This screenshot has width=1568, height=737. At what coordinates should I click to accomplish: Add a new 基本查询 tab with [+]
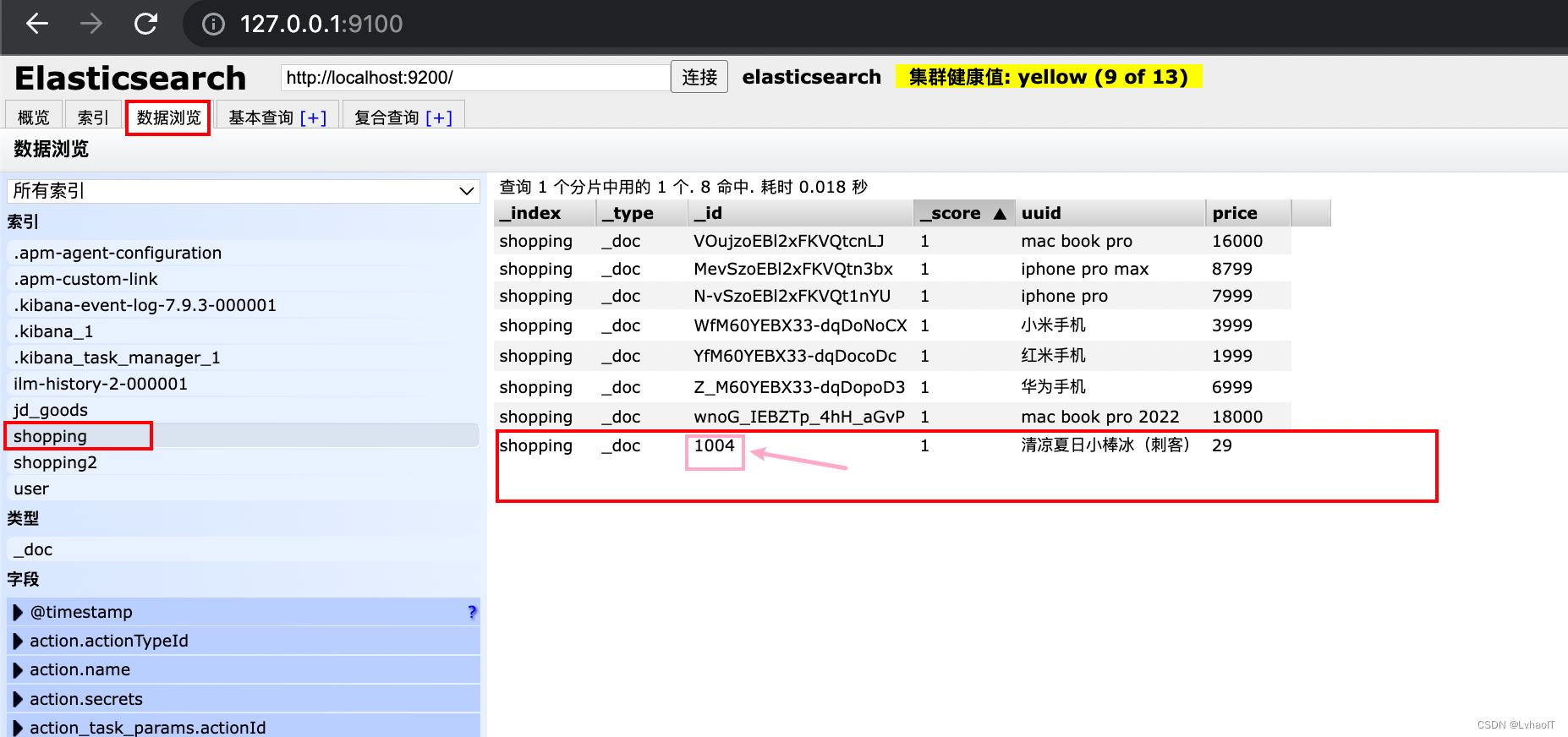pyautogui.click(x=314, y=117)
